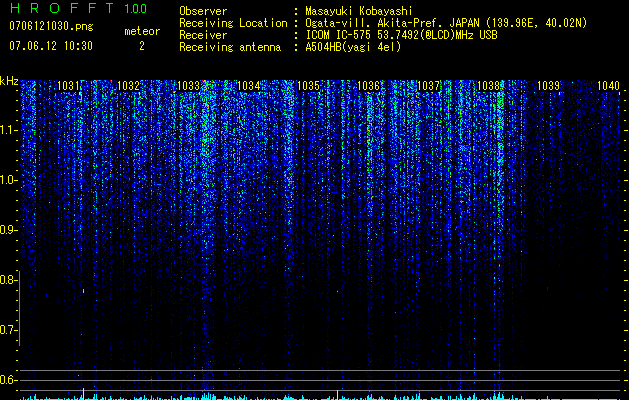Click the 0.9 kHz axis tick label
Screen dimensions: 629x400
(x=9, y=230)
